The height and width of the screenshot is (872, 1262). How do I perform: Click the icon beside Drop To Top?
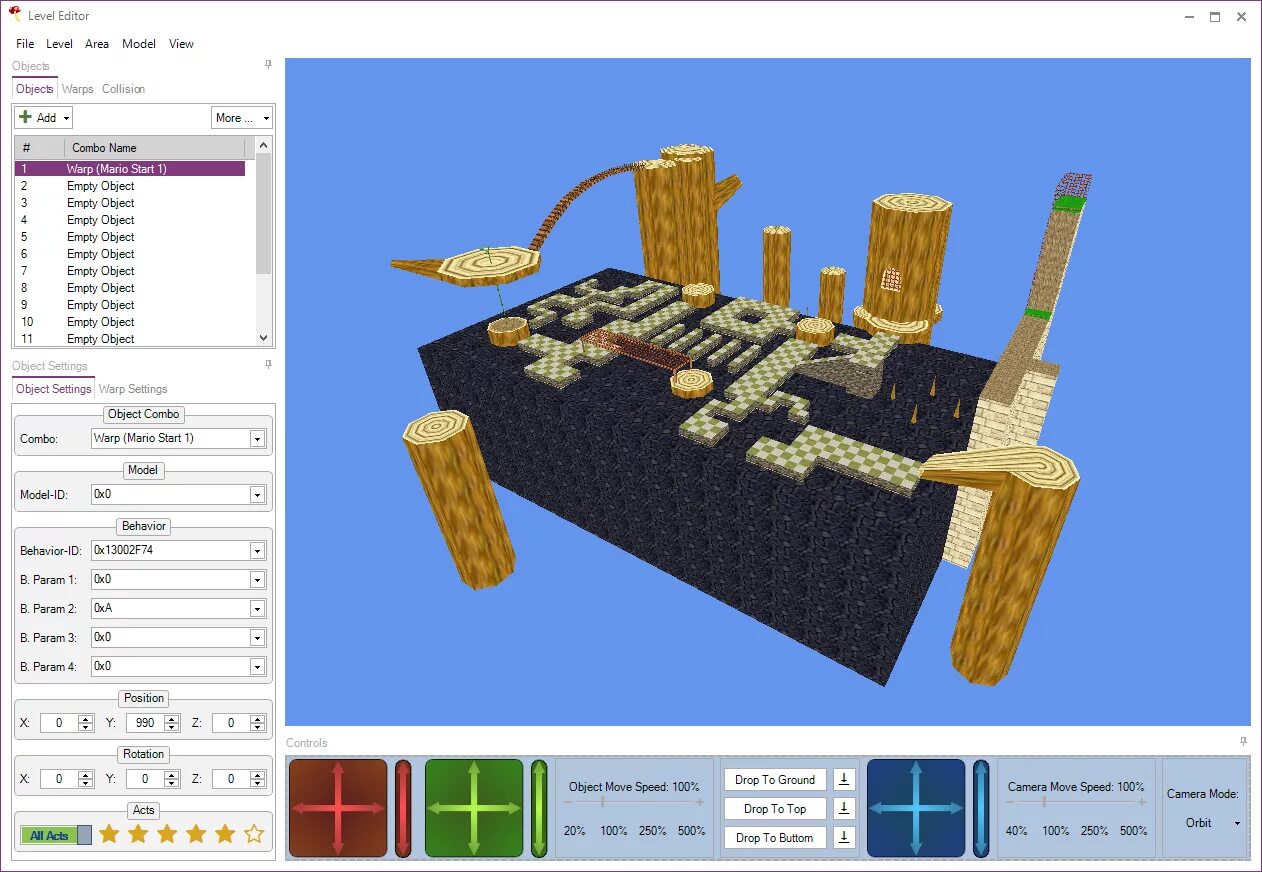point(844,808)
